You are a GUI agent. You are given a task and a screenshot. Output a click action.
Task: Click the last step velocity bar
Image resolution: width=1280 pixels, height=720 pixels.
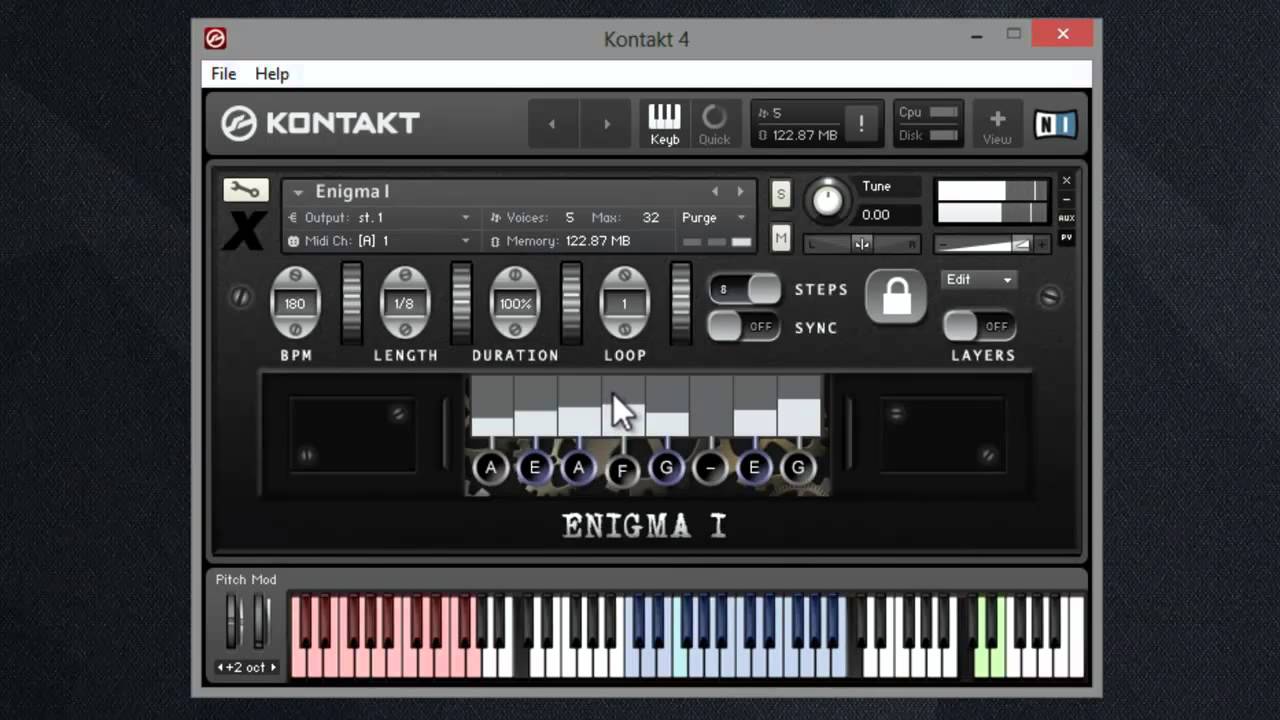(x=799, y=406)
